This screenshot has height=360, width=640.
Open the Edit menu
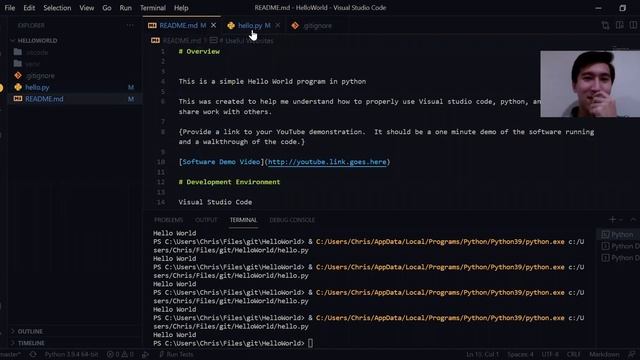tap(29, 8)
